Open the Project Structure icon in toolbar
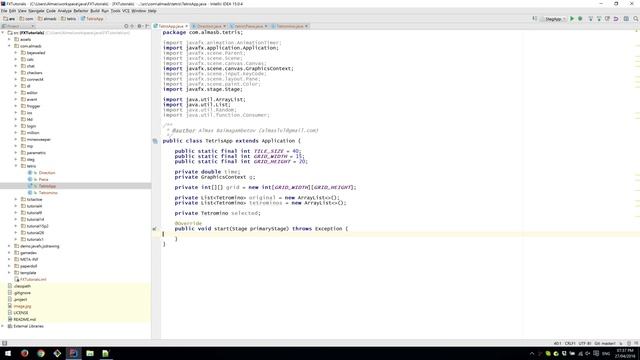 pos(626,19)
